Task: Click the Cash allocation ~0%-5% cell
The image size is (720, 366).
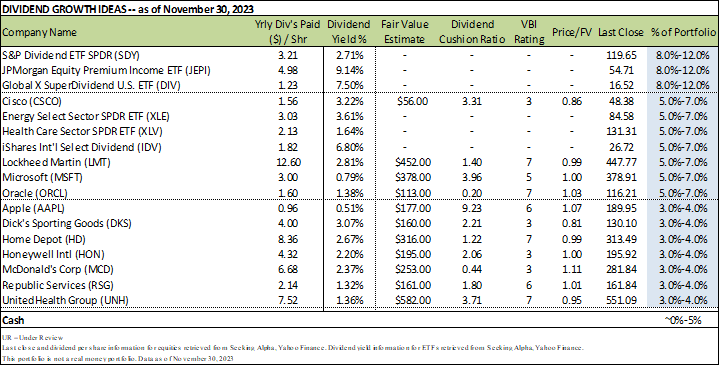Action: pyautogui.click(x=683, y=320)
